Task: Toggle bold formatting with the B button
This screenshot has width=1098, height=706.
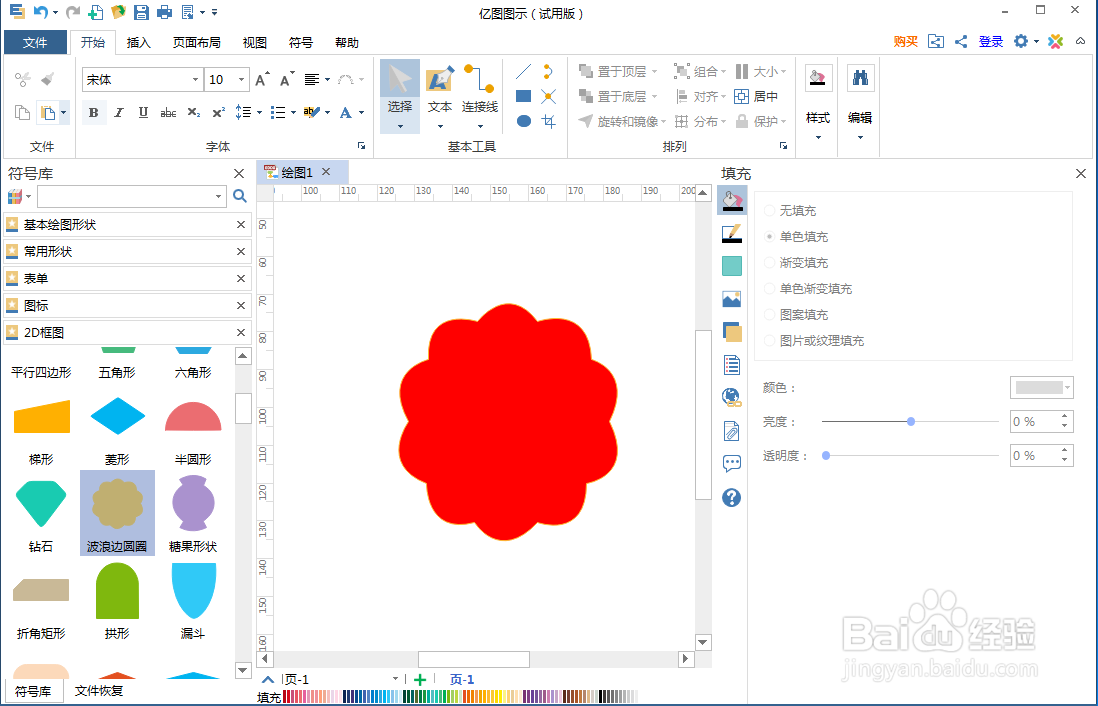Action: [93, 112]
